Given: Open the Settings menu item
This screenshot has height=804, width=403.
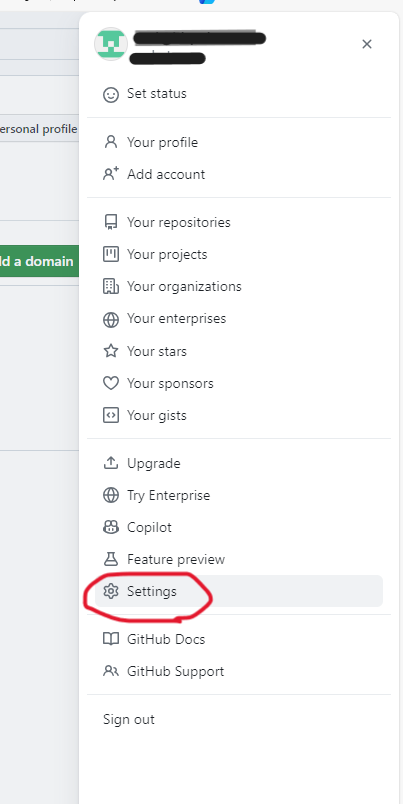Looking at the screenshot, I should pyautogui.click(x=239, y=591).
